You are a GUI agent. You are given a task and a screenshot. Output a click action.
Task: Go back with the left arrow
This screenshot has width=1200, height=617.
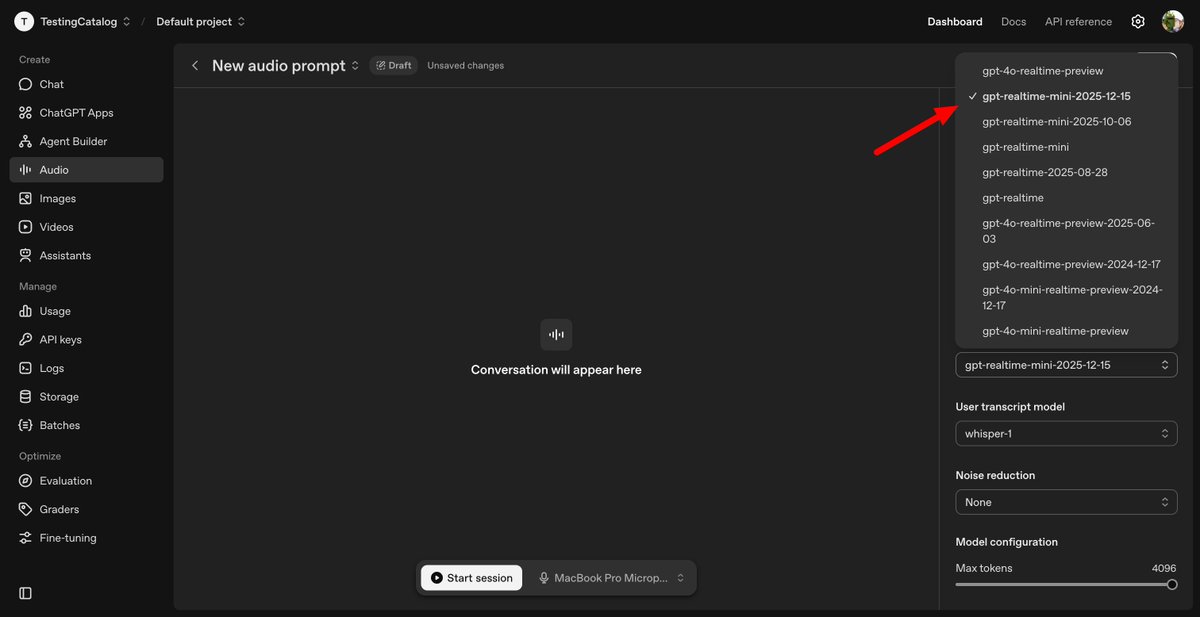tap(195, 65)
